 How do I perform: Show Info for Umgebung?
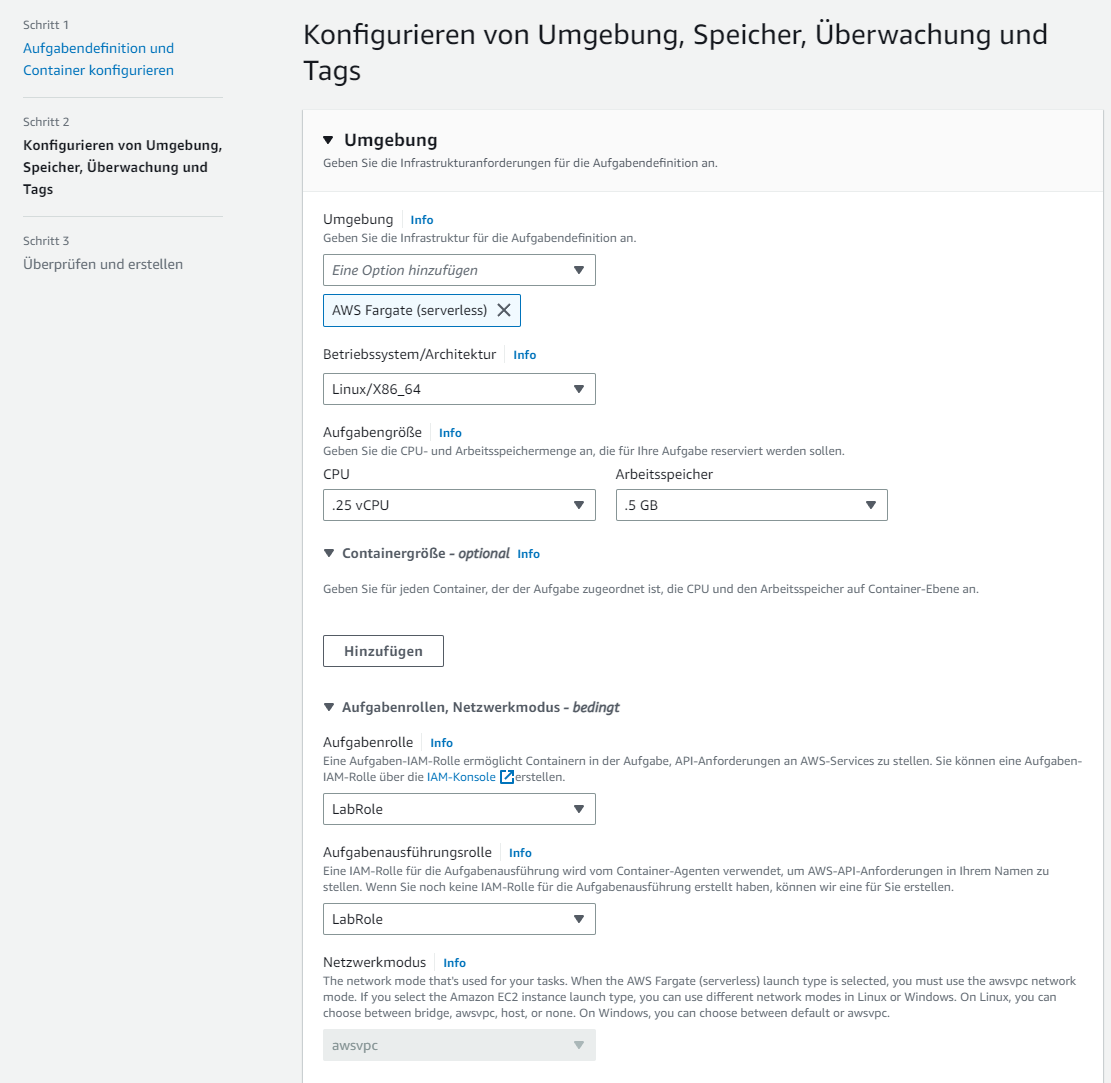(422, 220)
